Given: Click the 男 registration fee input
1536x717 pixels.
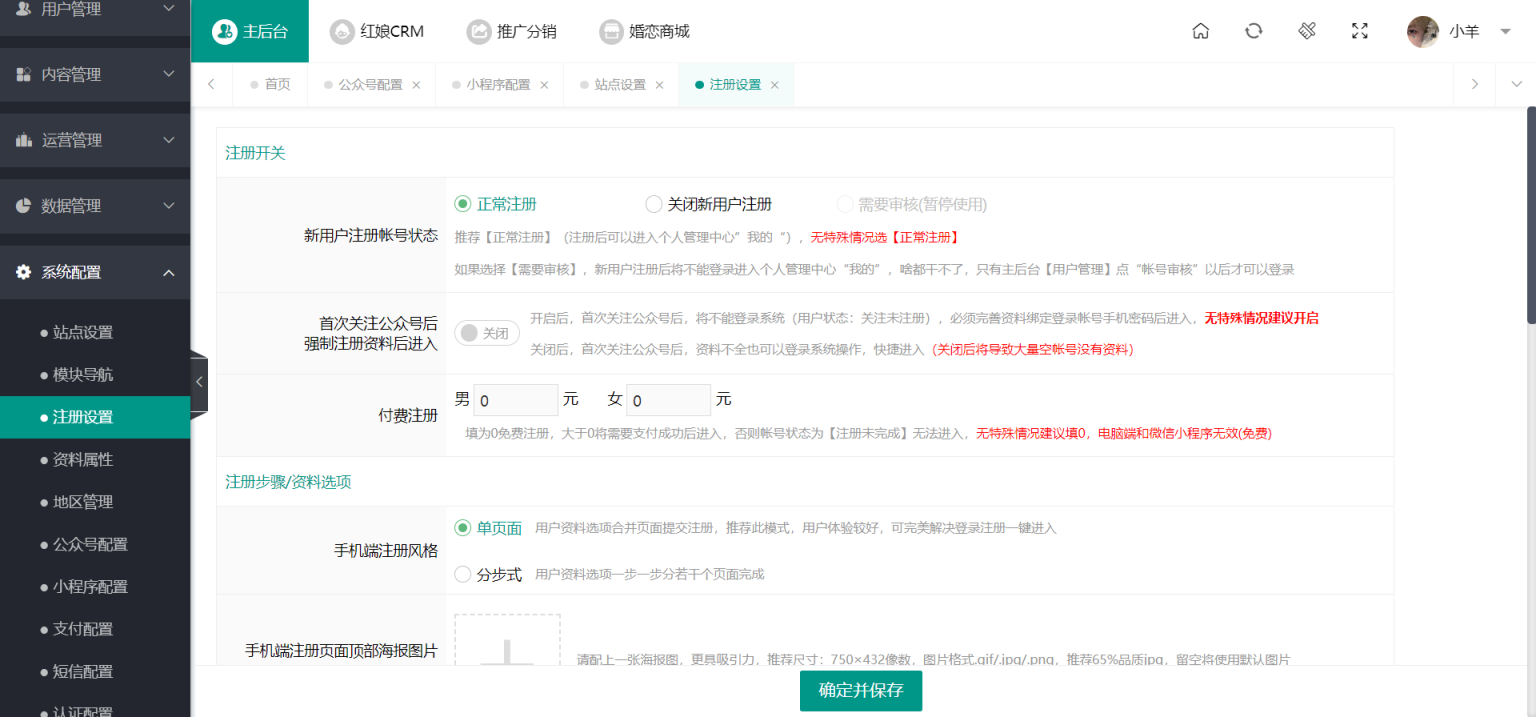Looking at the screenshot, I should 515,400.
